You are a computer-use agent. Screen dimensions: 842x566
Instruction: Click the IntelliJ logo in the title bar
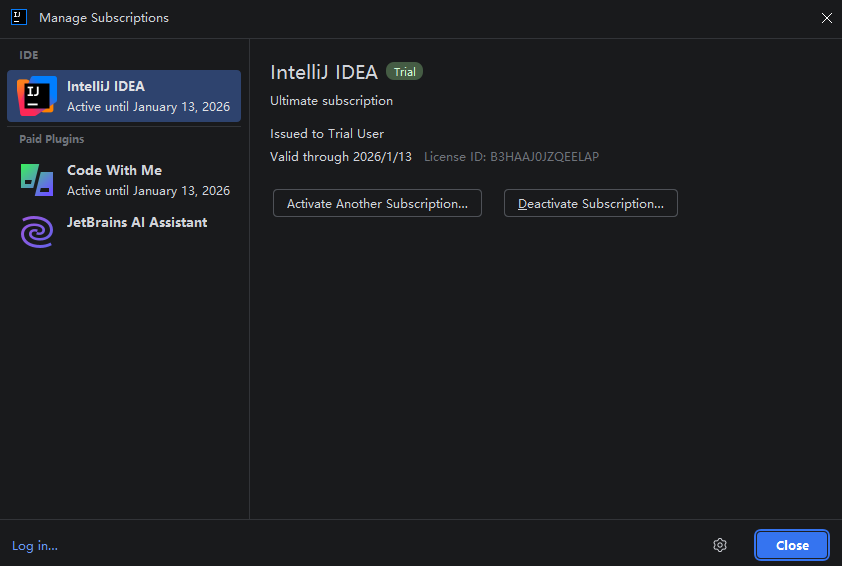(19, 17)
